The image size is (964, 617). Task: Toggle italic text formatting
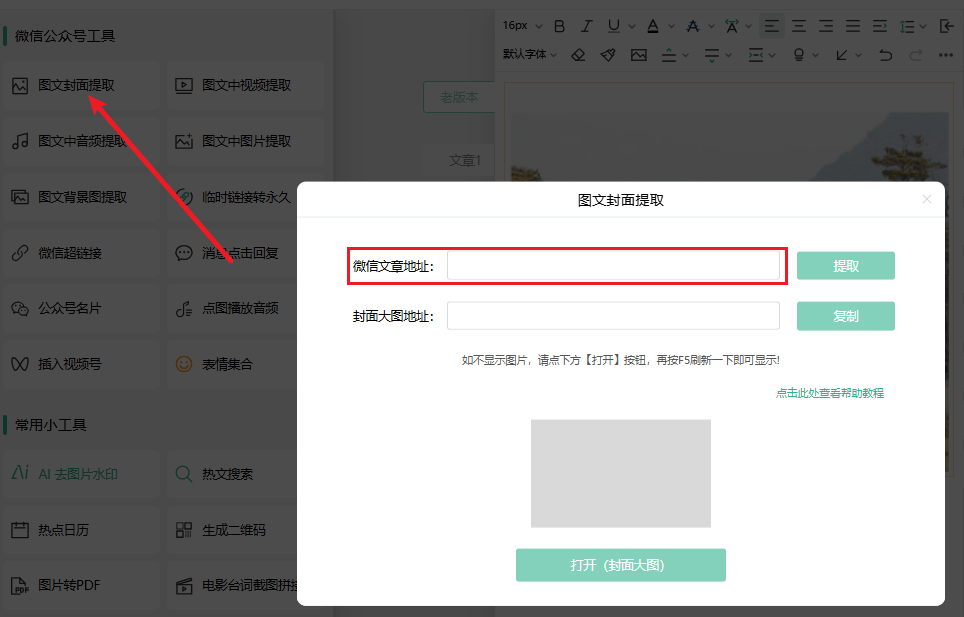[587, 26]
